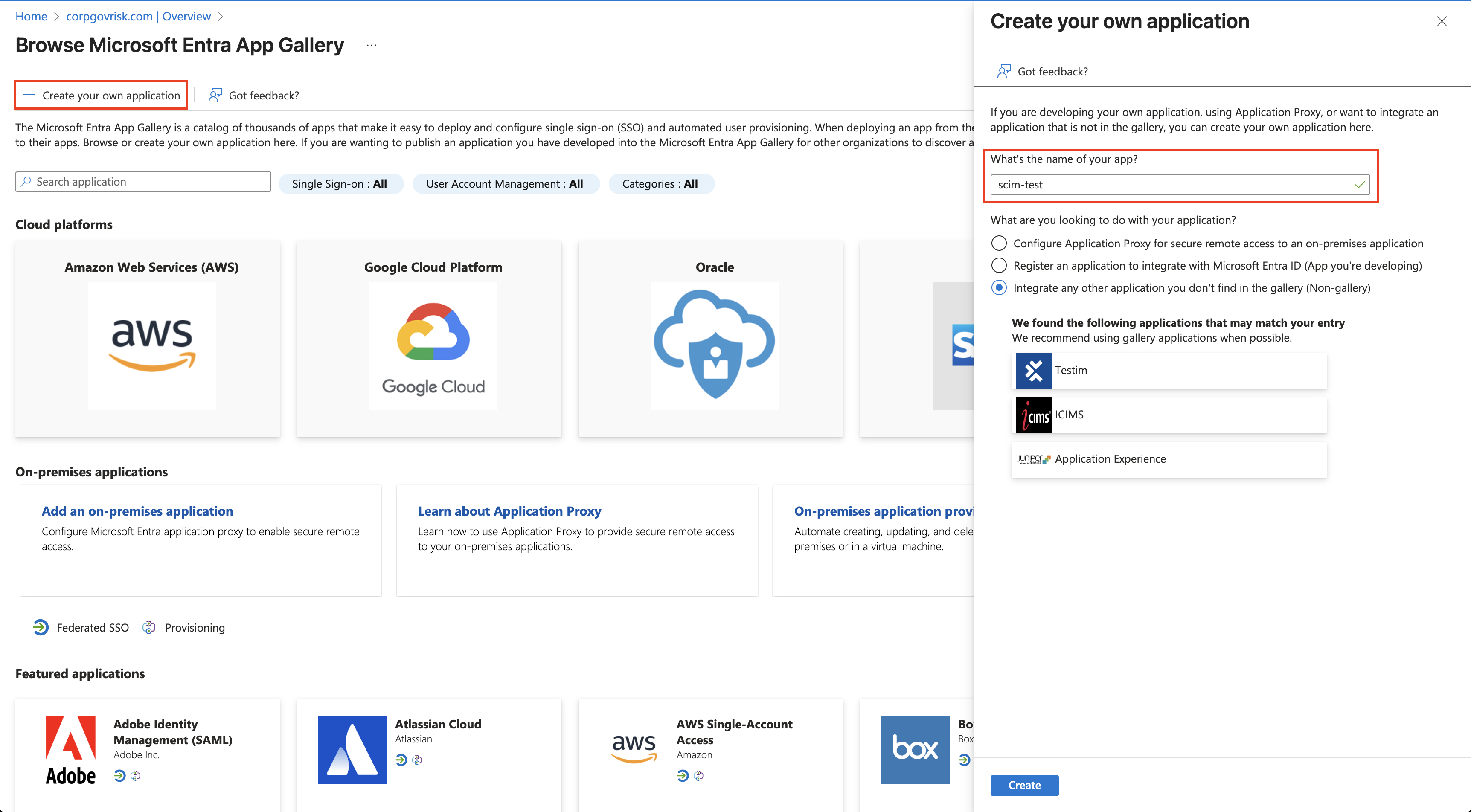This screenshot has width=1471, height=812.
Task: Click the plus icon for Create your own application
Action: point(29,95)
